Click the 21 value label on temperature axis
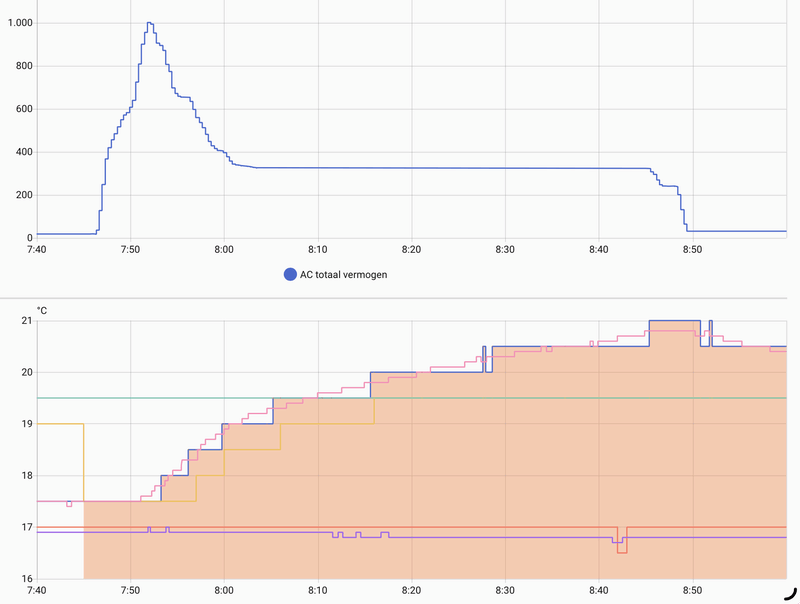 (27, 321)
